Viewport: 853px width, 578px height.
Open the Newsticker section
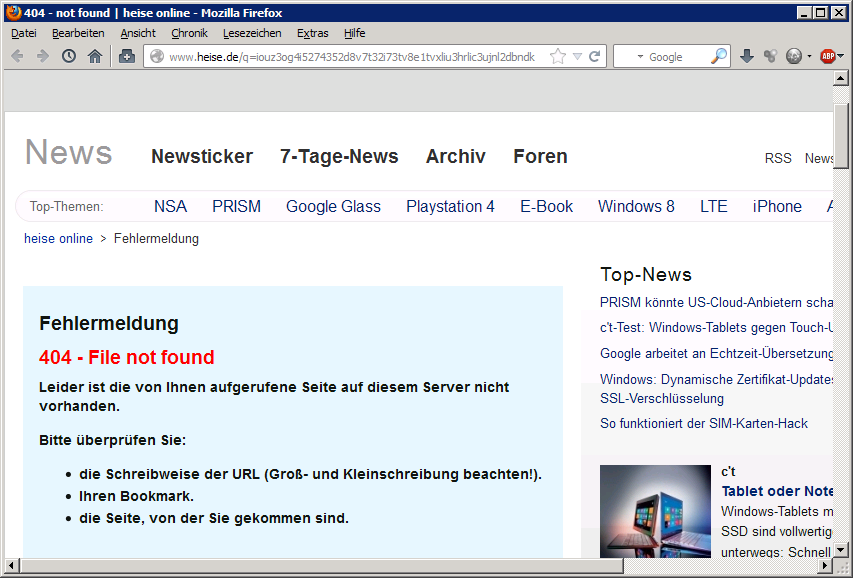pos(202,156)
